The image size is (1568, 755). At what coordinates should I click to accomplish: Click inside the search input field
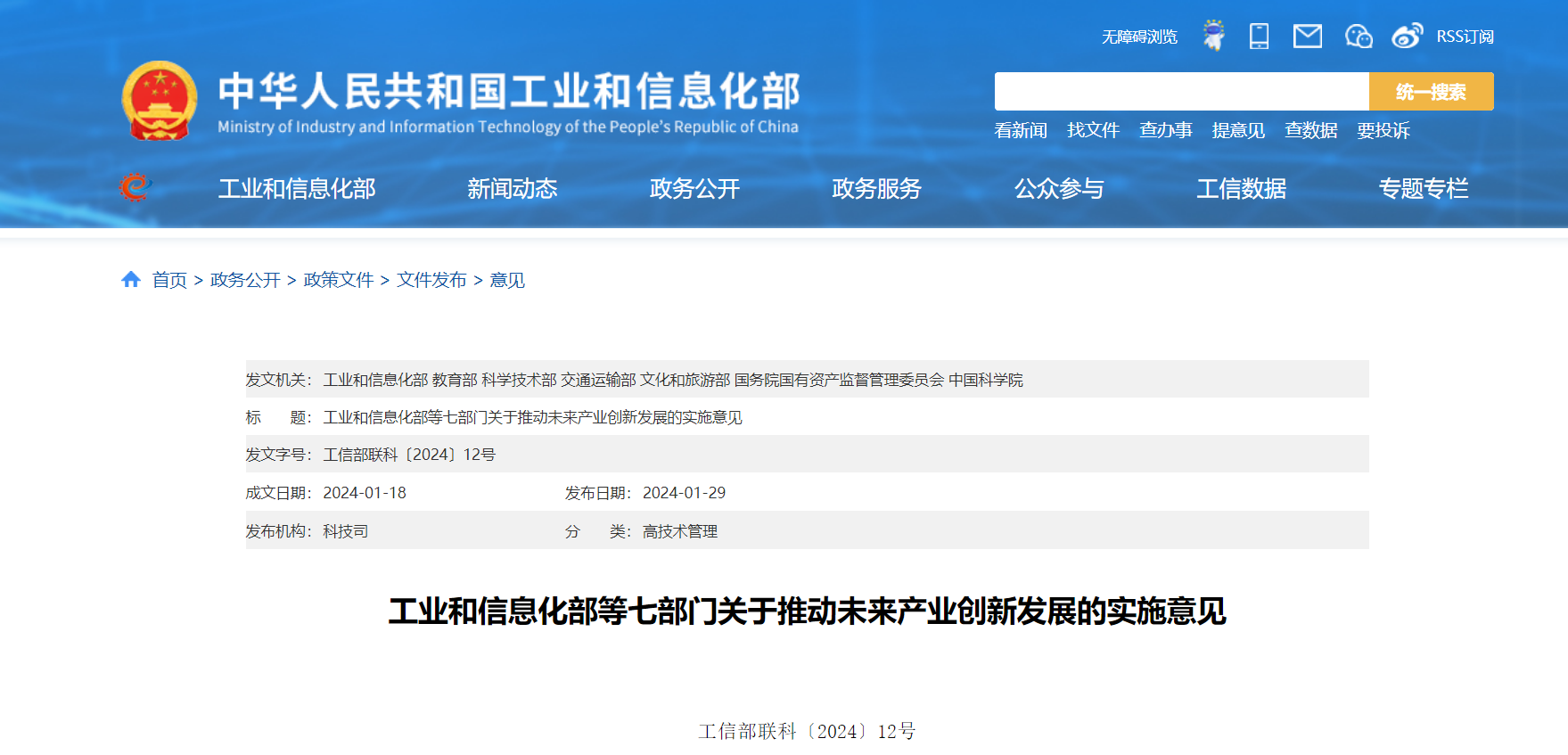click(1181, 92)
